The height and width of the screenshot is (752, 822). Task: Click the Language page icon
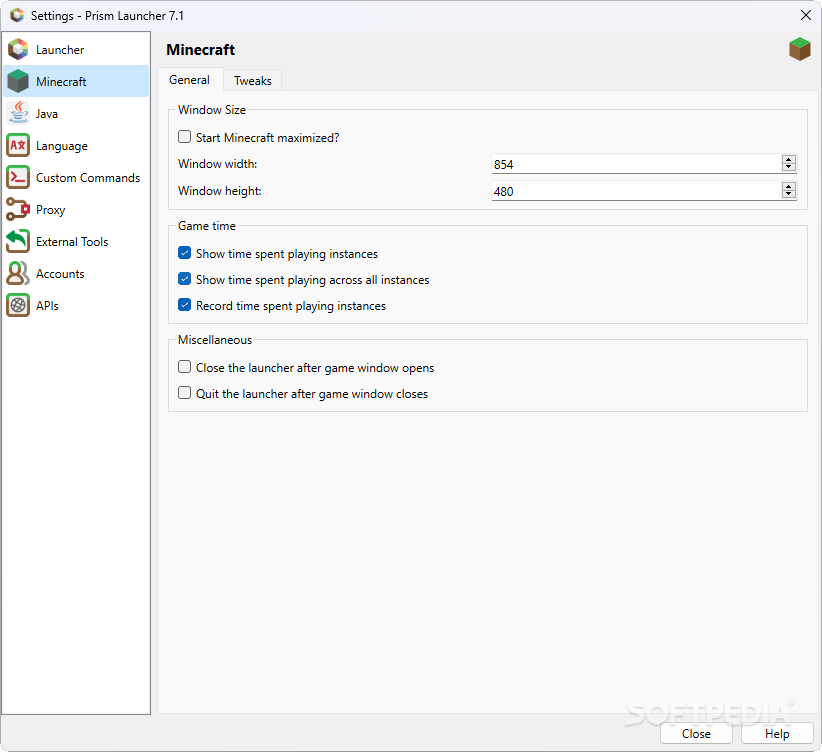point(18,145)
